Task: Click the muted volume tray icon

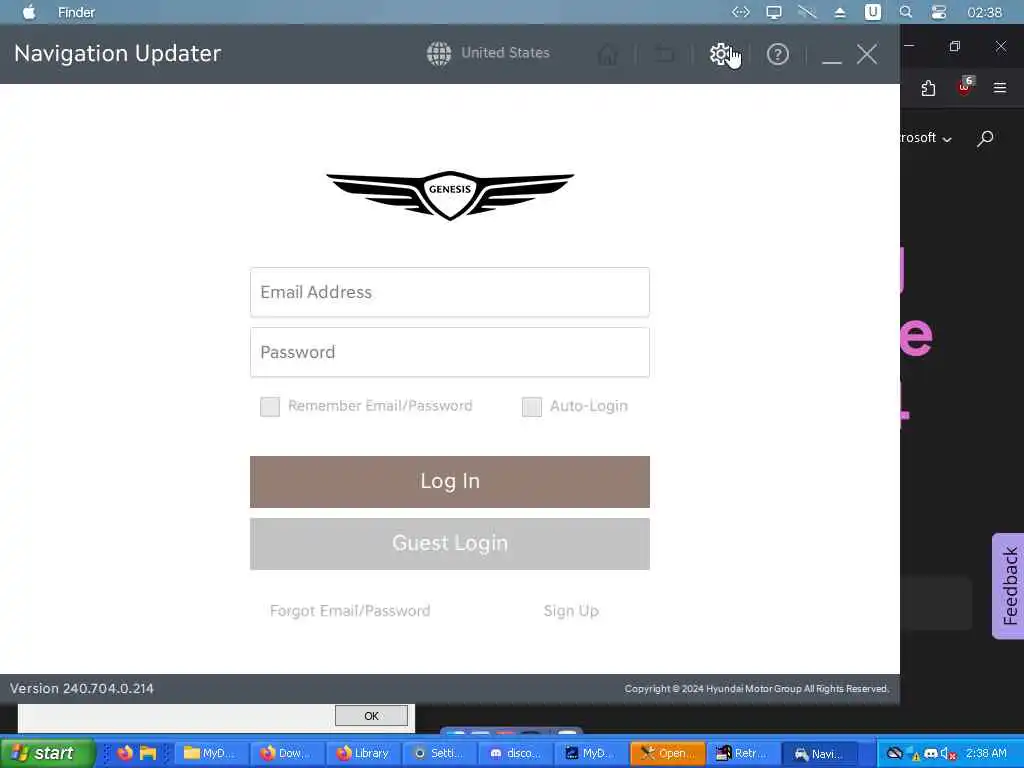Action: [948, 754]
